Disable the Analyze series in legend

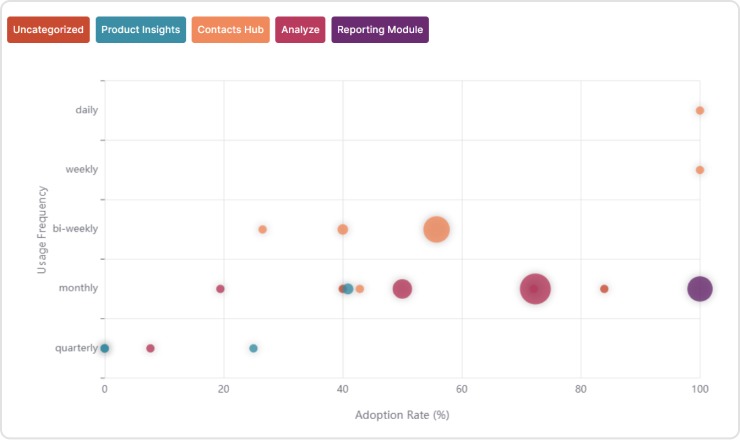tap(301, 30)
